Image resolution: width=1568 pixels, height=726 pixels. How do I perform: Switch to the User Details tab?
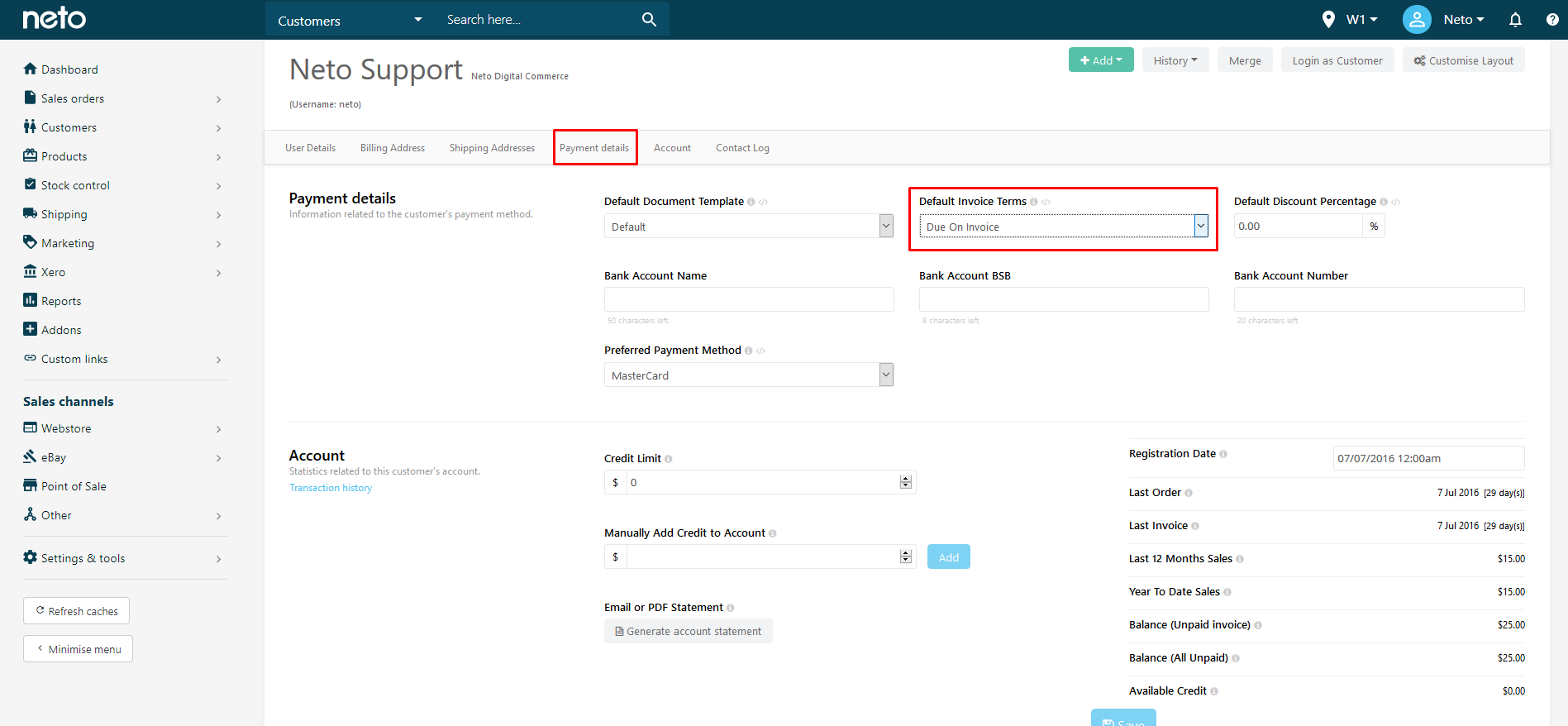pyautogui.click(x=310, y=148)
